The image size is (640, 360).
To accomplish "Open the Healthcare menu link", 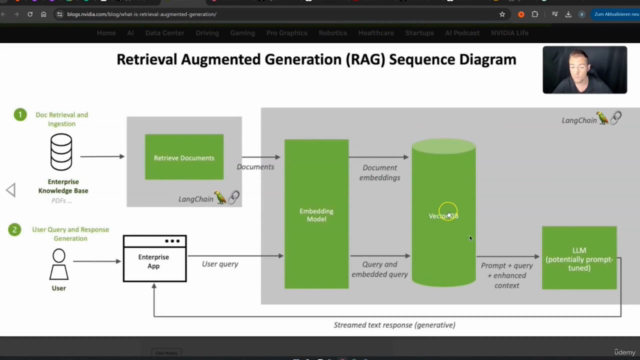I will pos(376,33).
